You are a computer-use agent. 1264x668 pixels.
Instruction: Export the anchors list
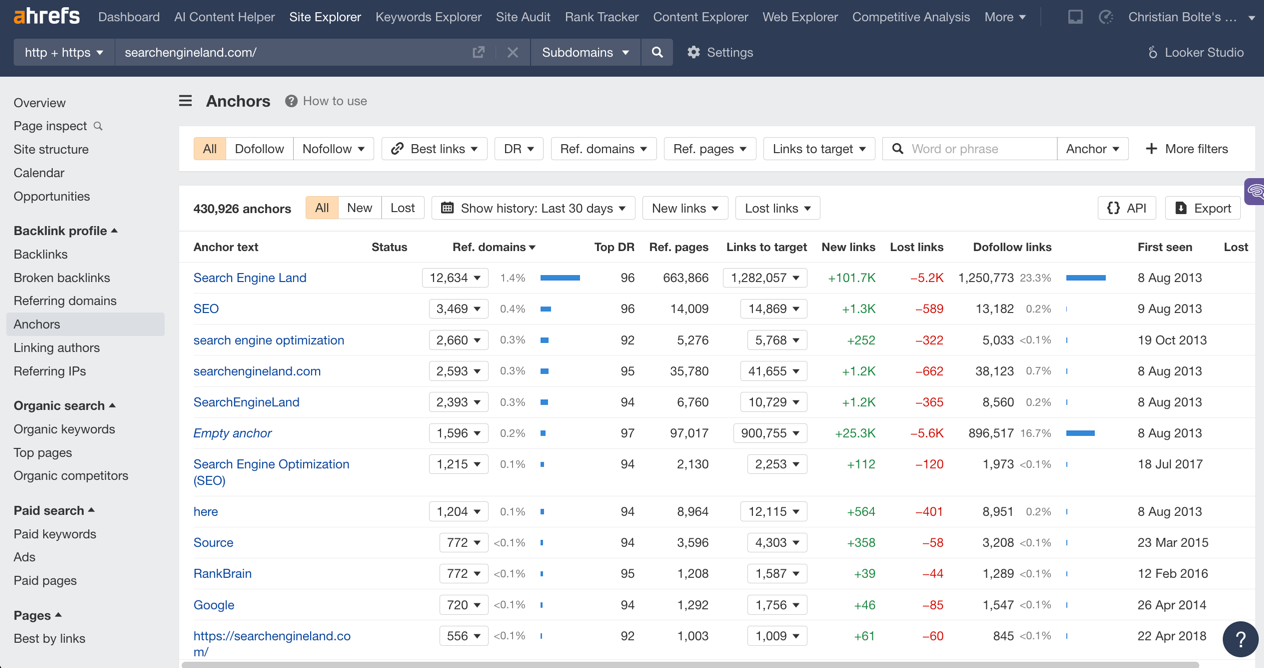click(x=1203, y=208)
